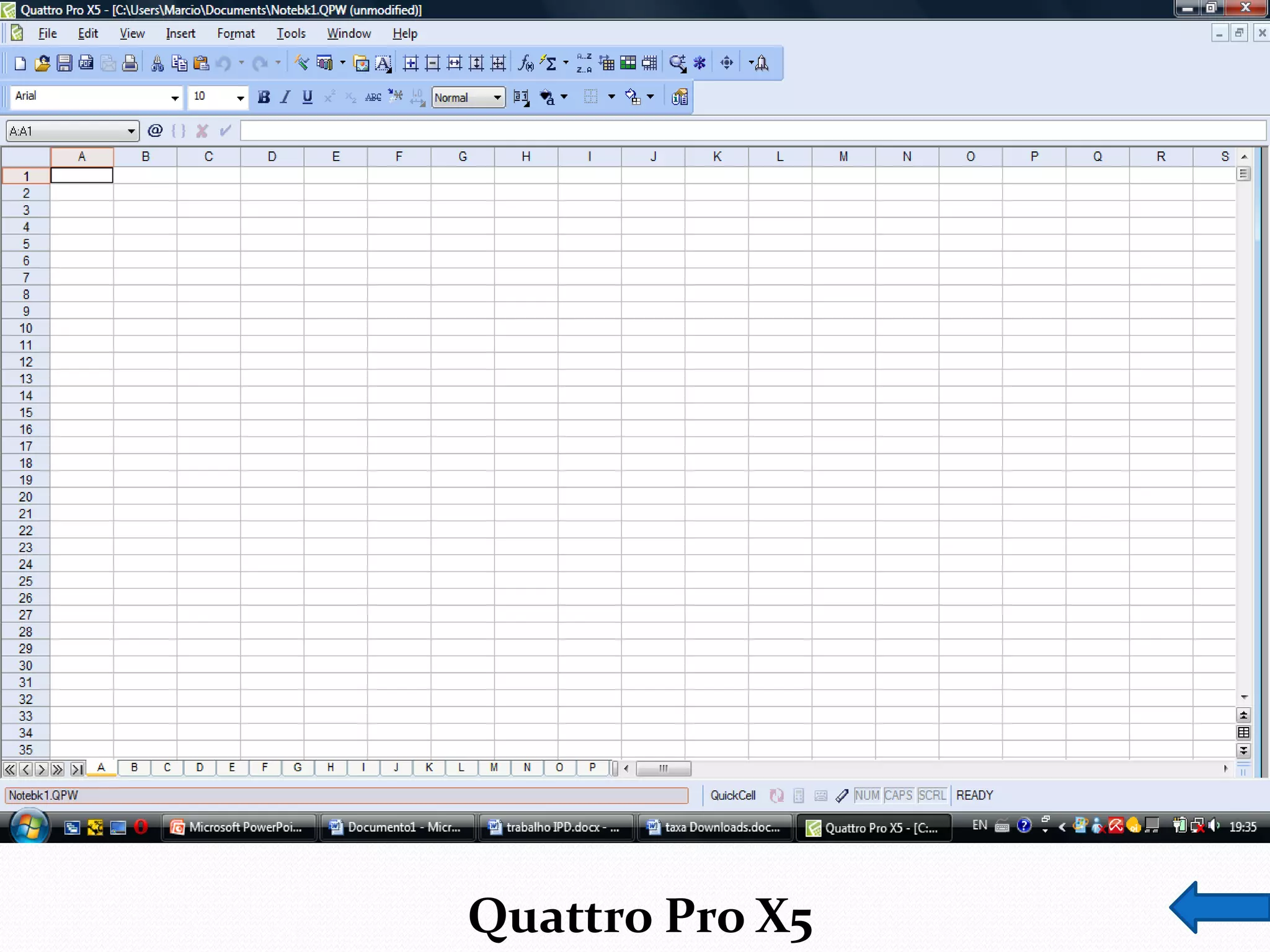Expand the undo history dropdown arrow
This screenshot has width=1270, height=952.
[241, 63]
